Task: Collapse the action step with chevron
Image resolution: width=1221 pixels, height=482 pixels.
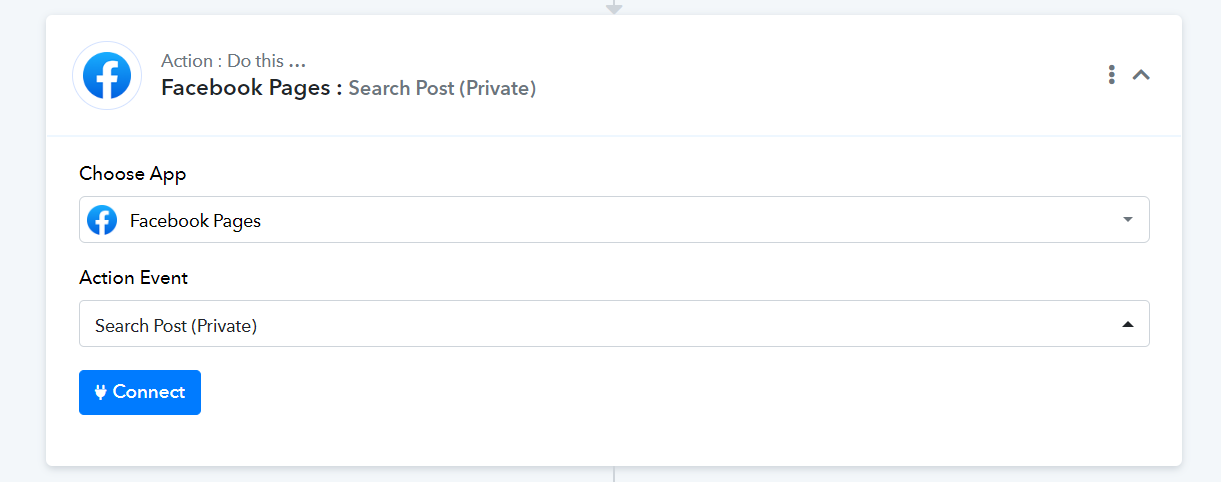Action: tap(1141, 74)
